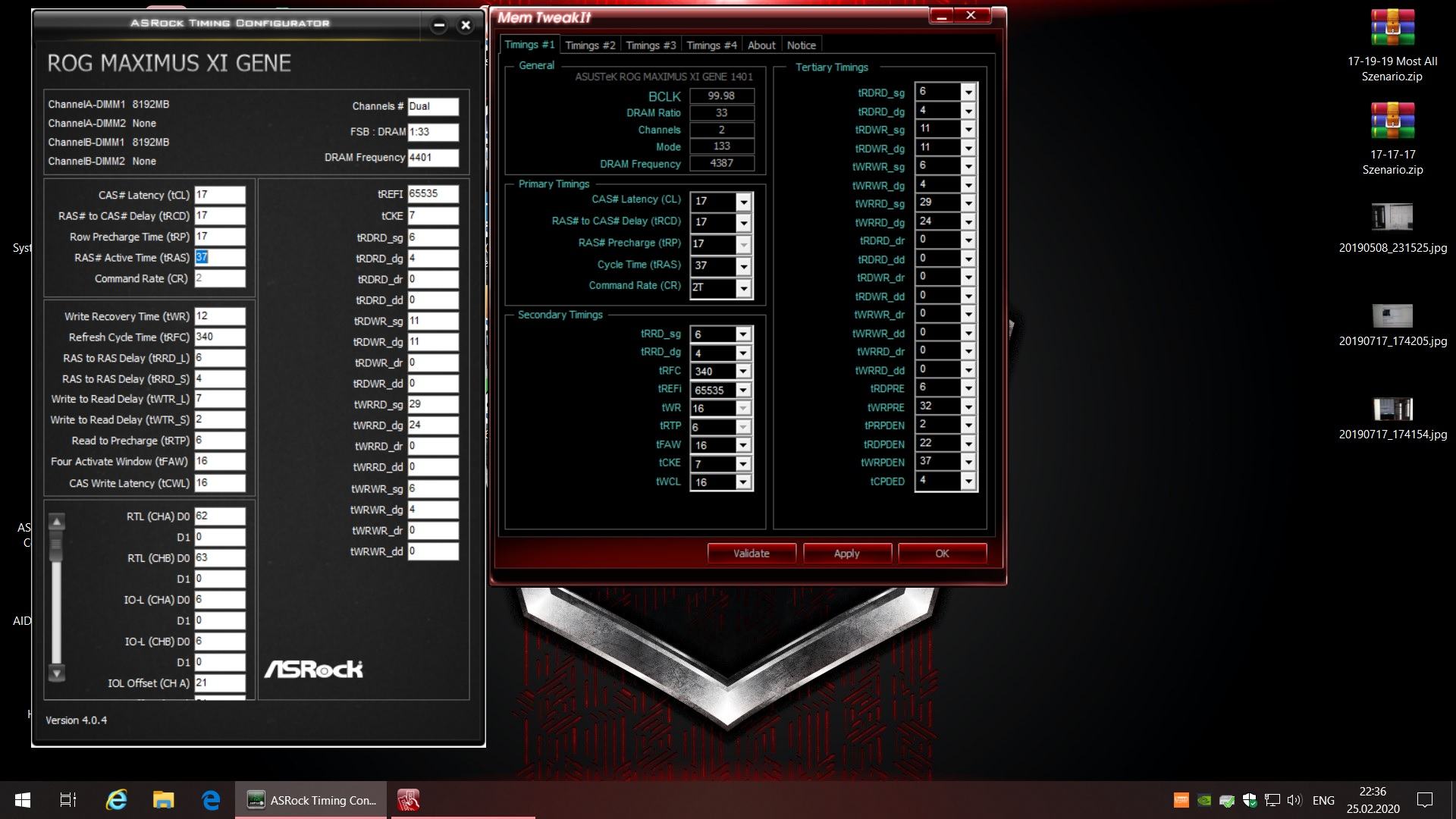The height and width of the screenshot is (819, 1456).
Task: Open tRDPDEN dropdown showing 22
Action: point(968,444)
